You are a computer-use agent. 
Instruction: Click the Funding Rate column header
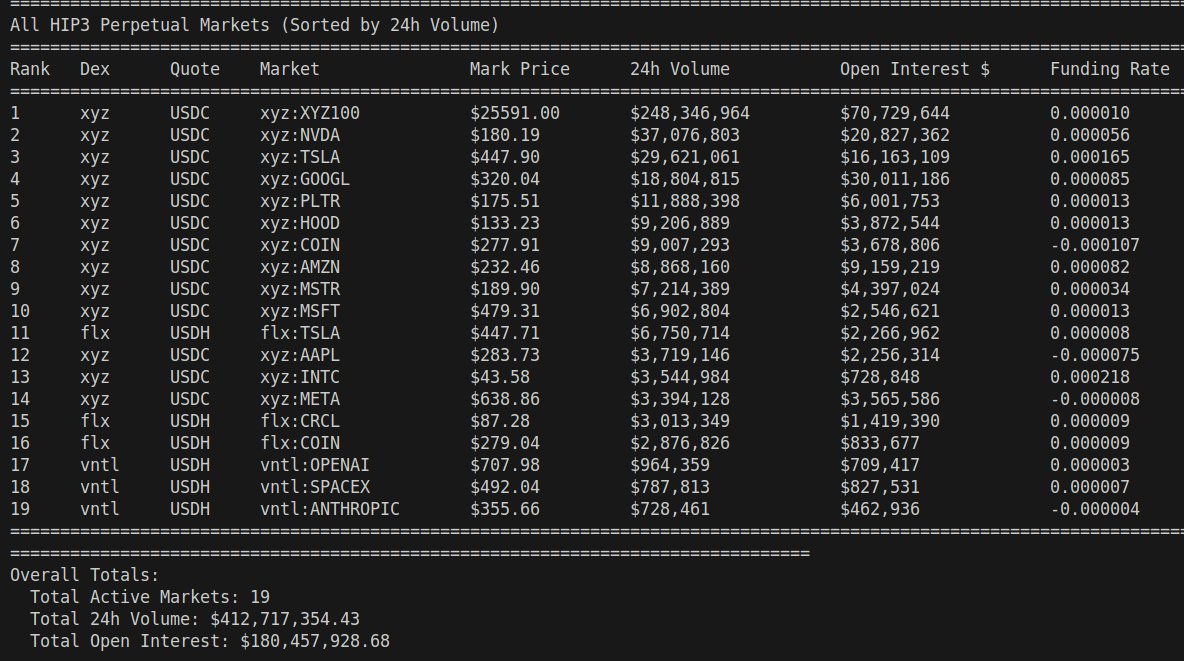click(x=1109, y=69)
